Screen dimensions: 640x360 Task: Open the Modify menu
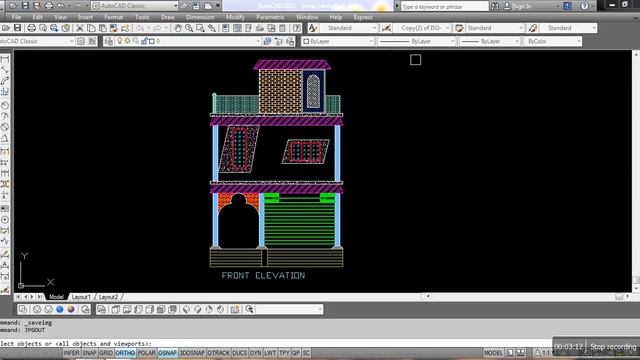click(235, 17)
